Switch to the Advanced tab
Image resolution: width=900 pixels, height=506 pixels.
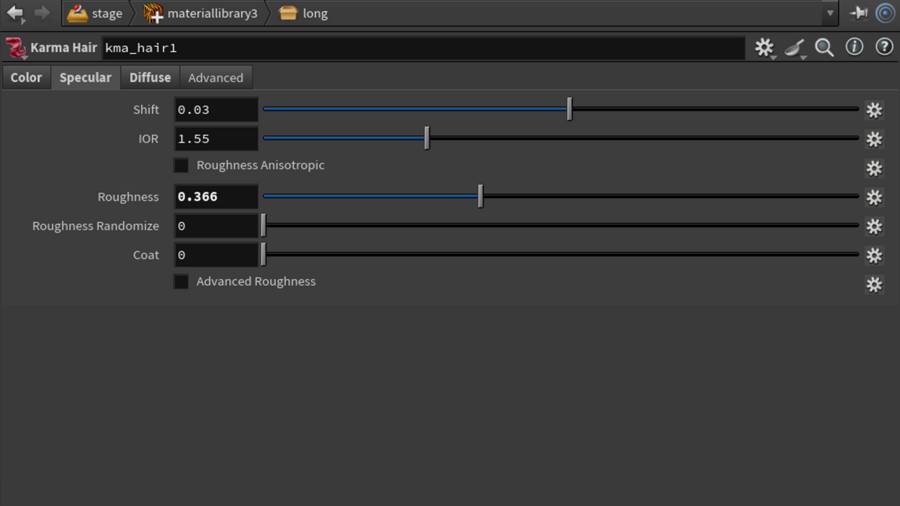pyautogui.click(x=216, y=77)
